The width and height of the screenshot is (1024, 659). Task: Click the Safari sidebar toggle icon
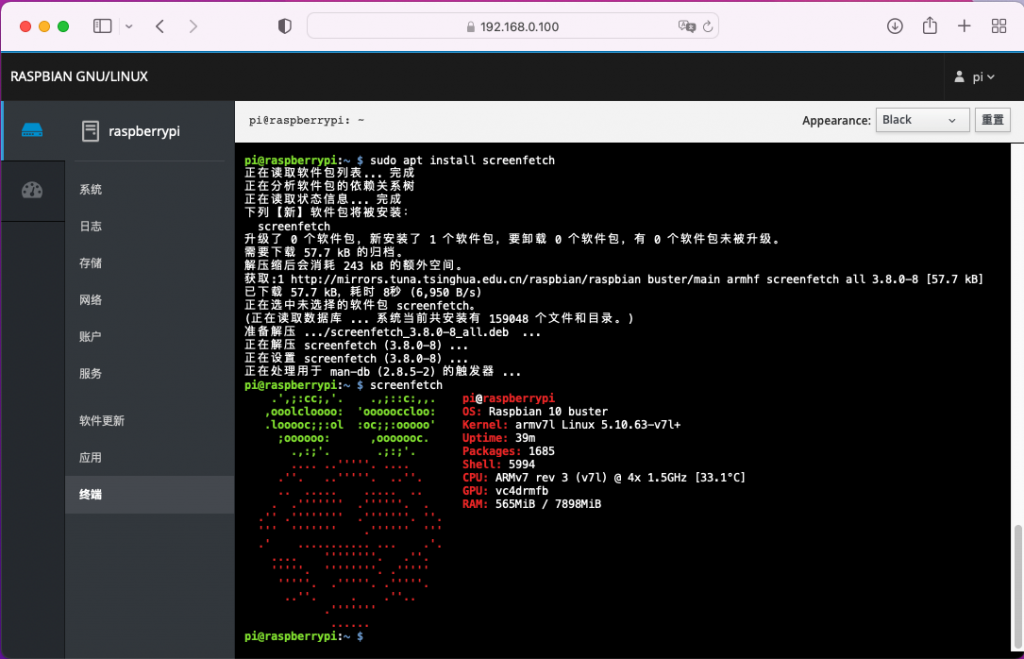click(x=102, y=26)
